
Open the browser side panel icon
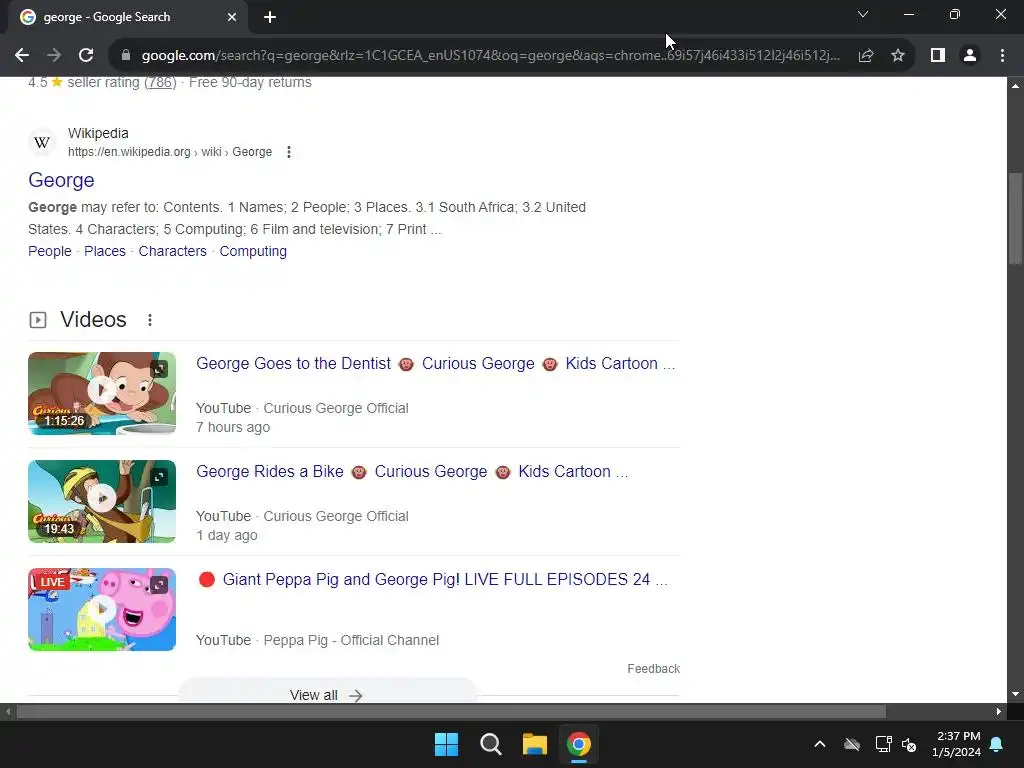[x=938, y=56]
